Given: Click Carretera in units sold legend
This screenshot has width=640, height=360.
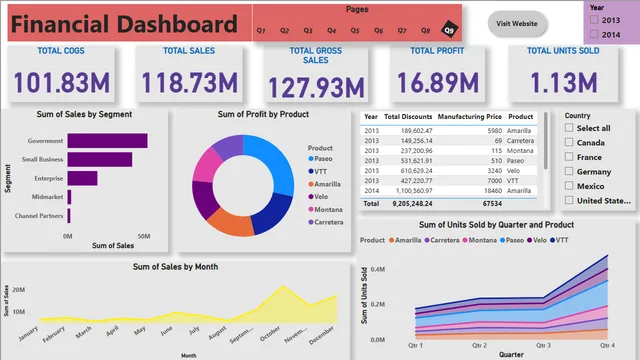Looking at the screenshot, I should click(442, 240).
